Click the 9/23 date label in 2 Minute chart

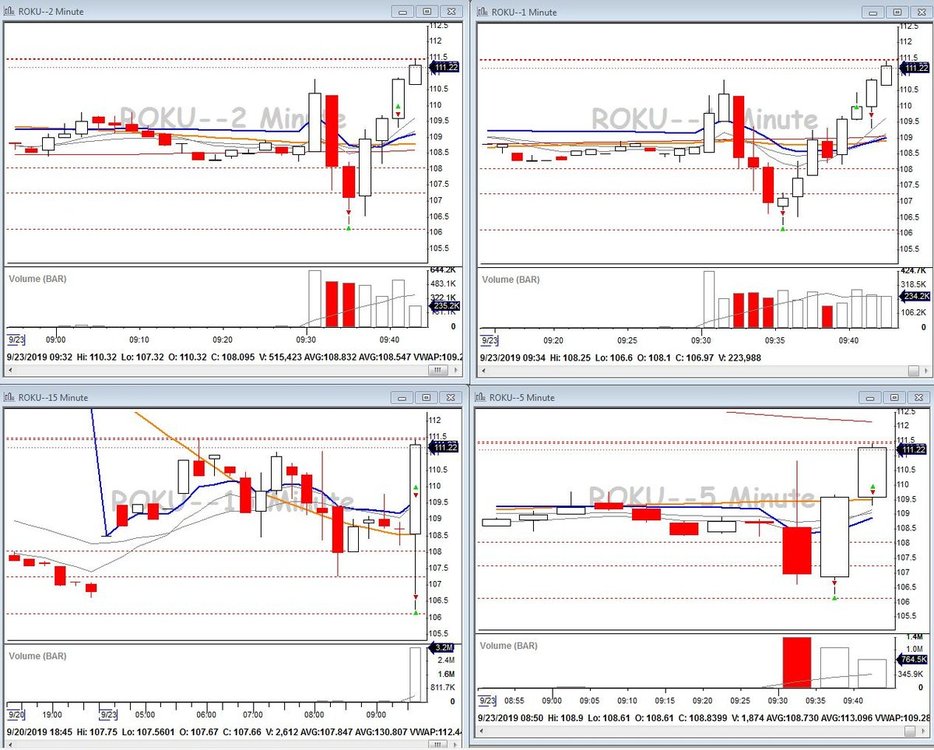16,340
